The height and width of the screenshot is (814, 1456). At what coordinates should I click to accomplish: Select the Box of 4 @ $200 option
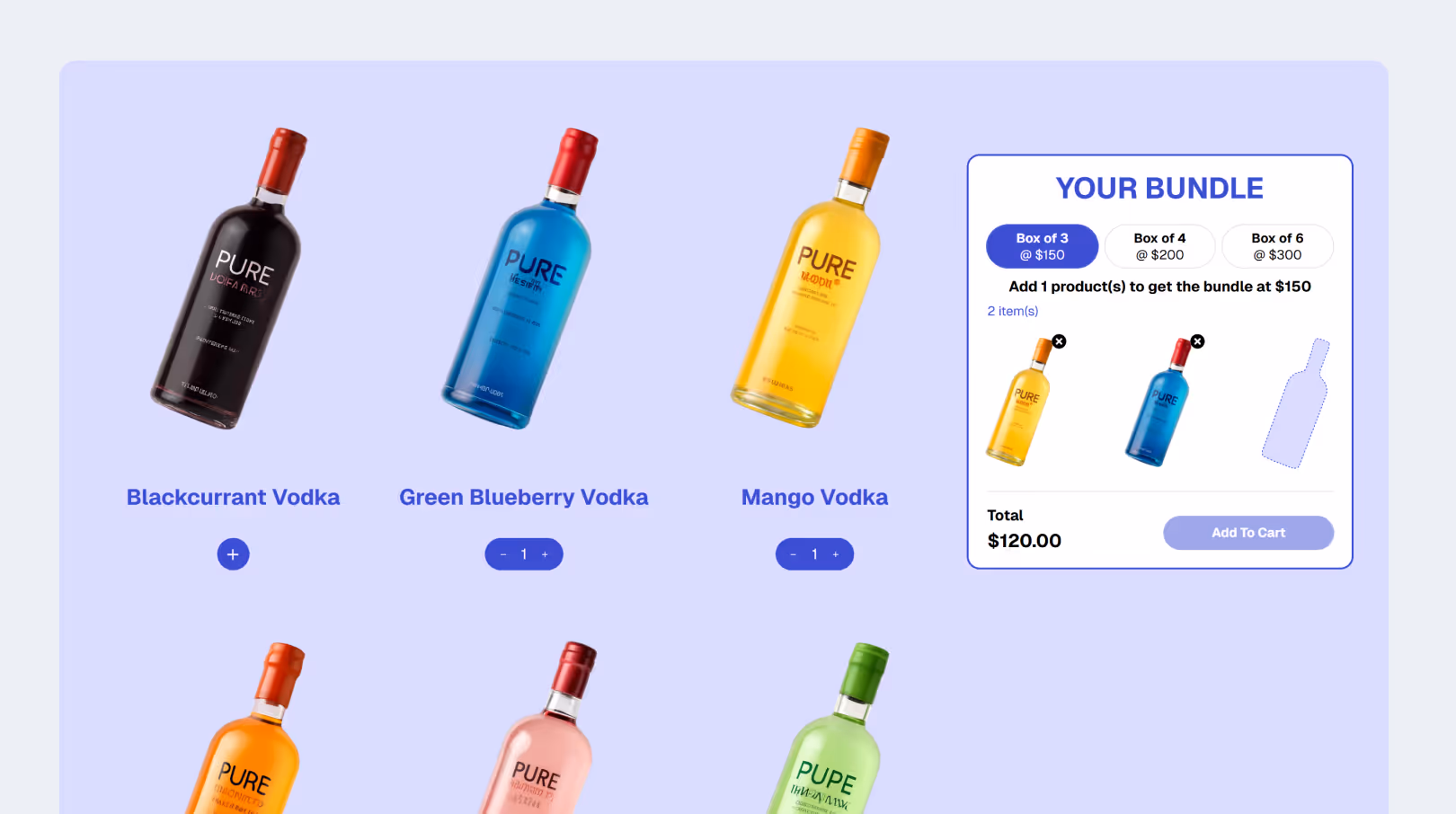point(1159,246)
